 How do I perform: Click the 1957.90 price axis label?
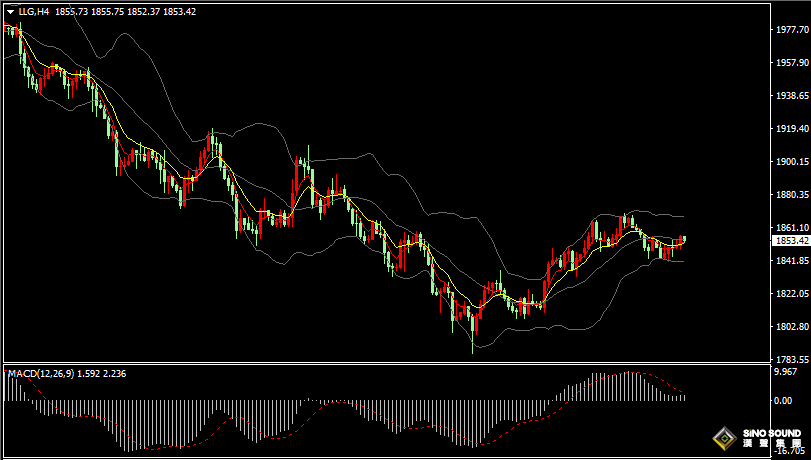coord(791,63)
